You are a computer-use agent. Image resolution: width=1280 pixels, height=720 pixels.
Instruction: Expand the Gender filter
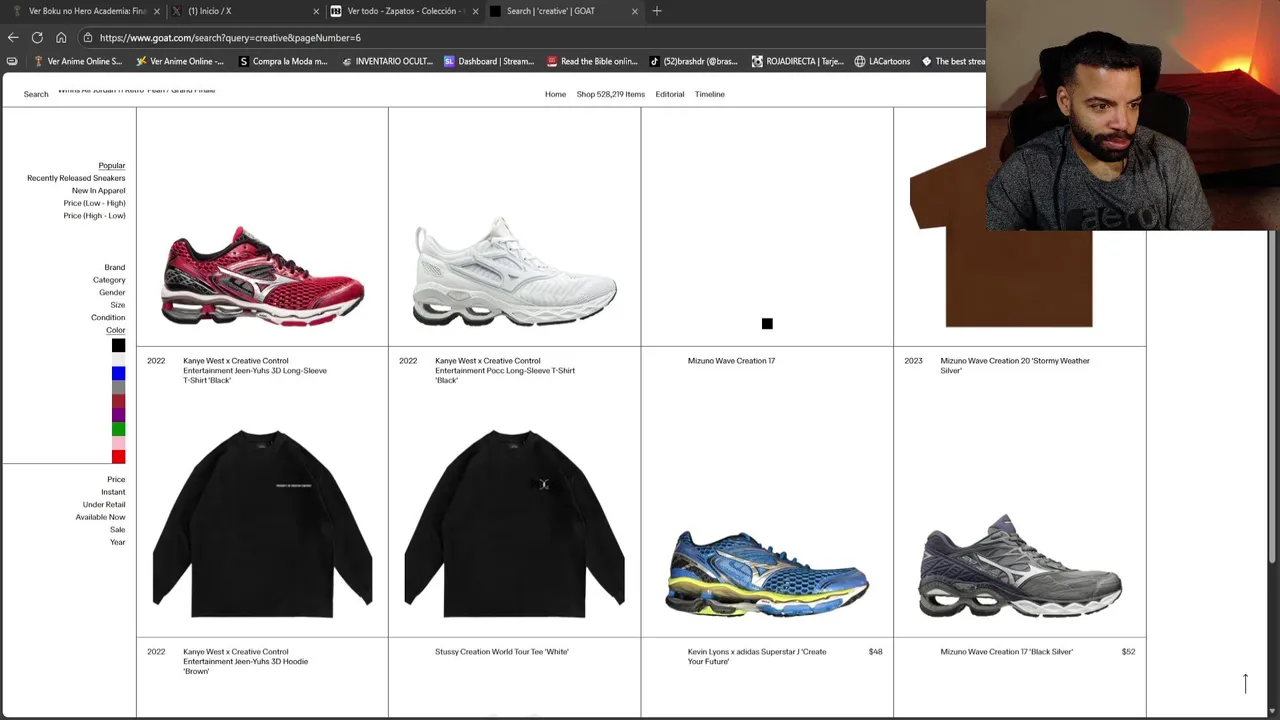(x=112, y=292)
